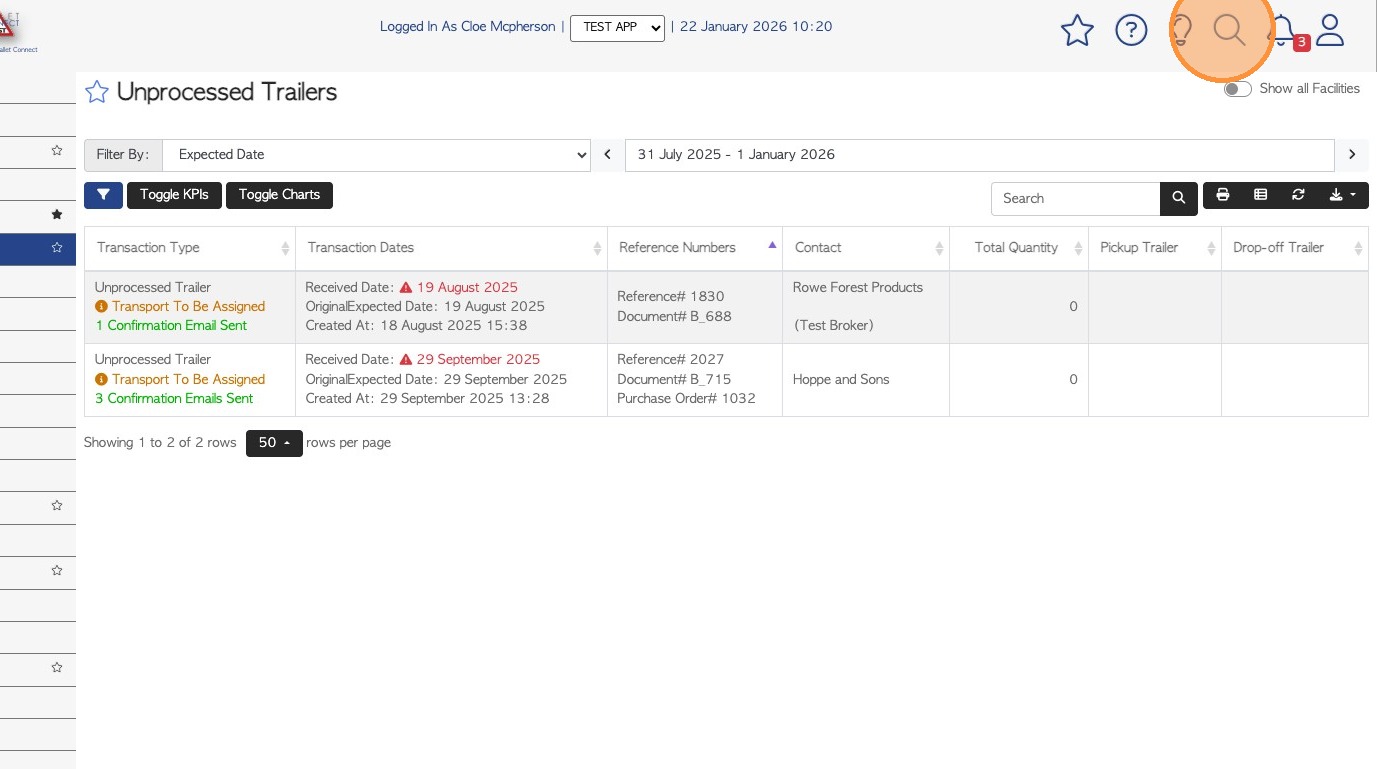Click the Toggle Charts button
Viewport: 1377px width, 769px height.
tap(279, 195)
